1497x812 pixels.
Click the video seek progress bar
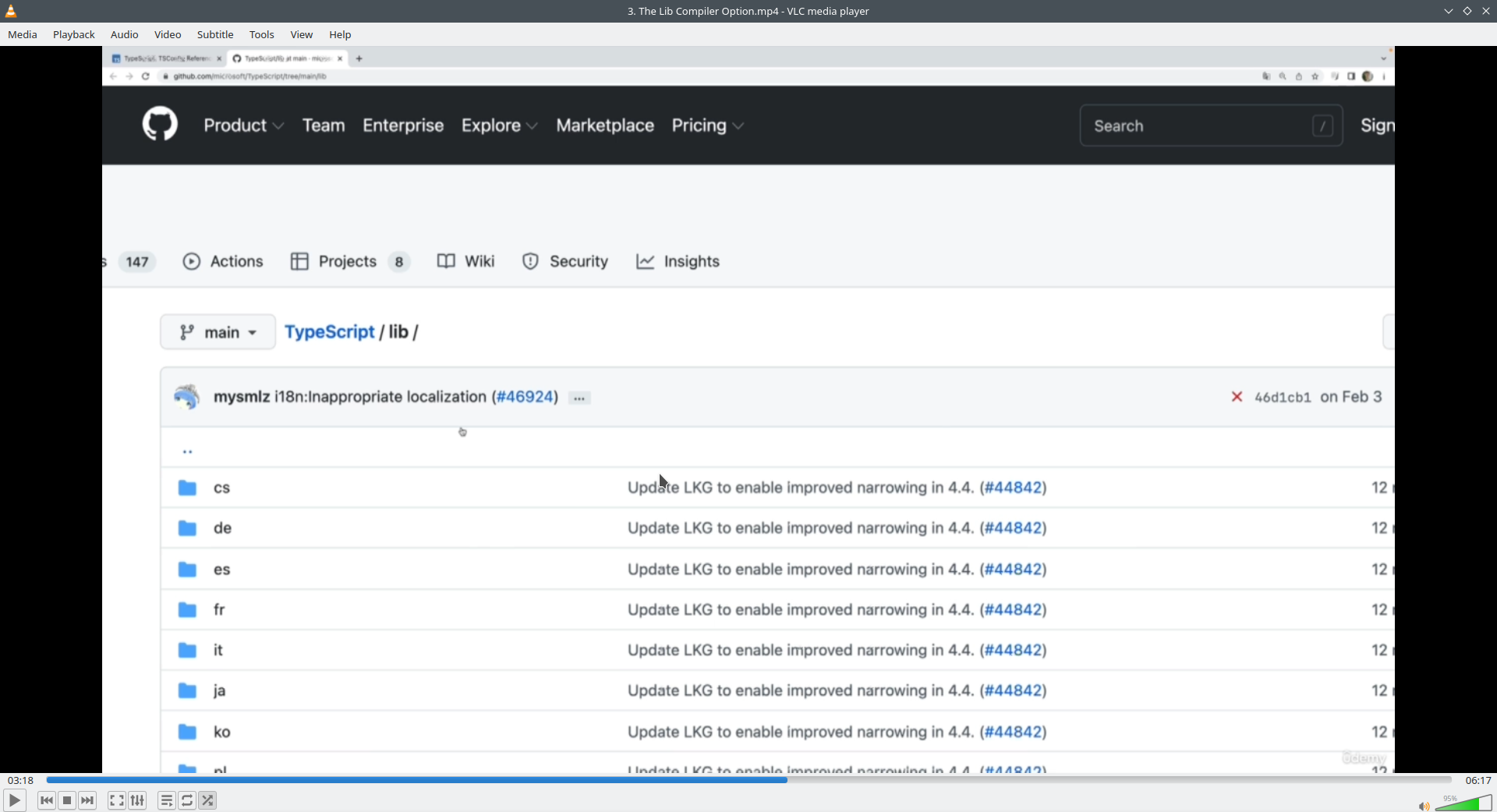click(x=748, y=780)
